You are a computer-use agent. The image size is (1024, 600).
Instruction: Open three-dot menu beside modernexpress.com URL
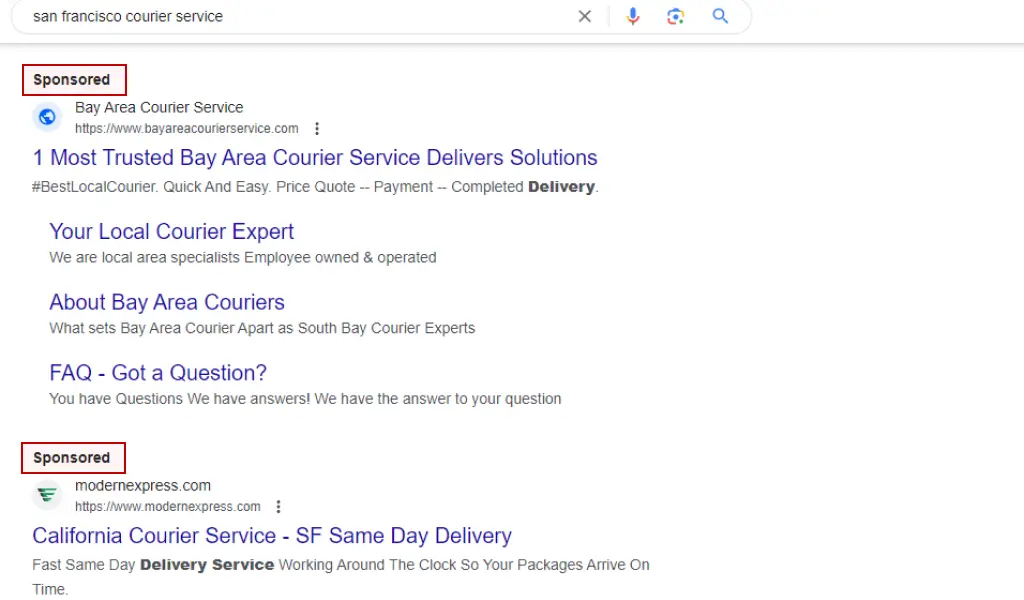point(278,507)
